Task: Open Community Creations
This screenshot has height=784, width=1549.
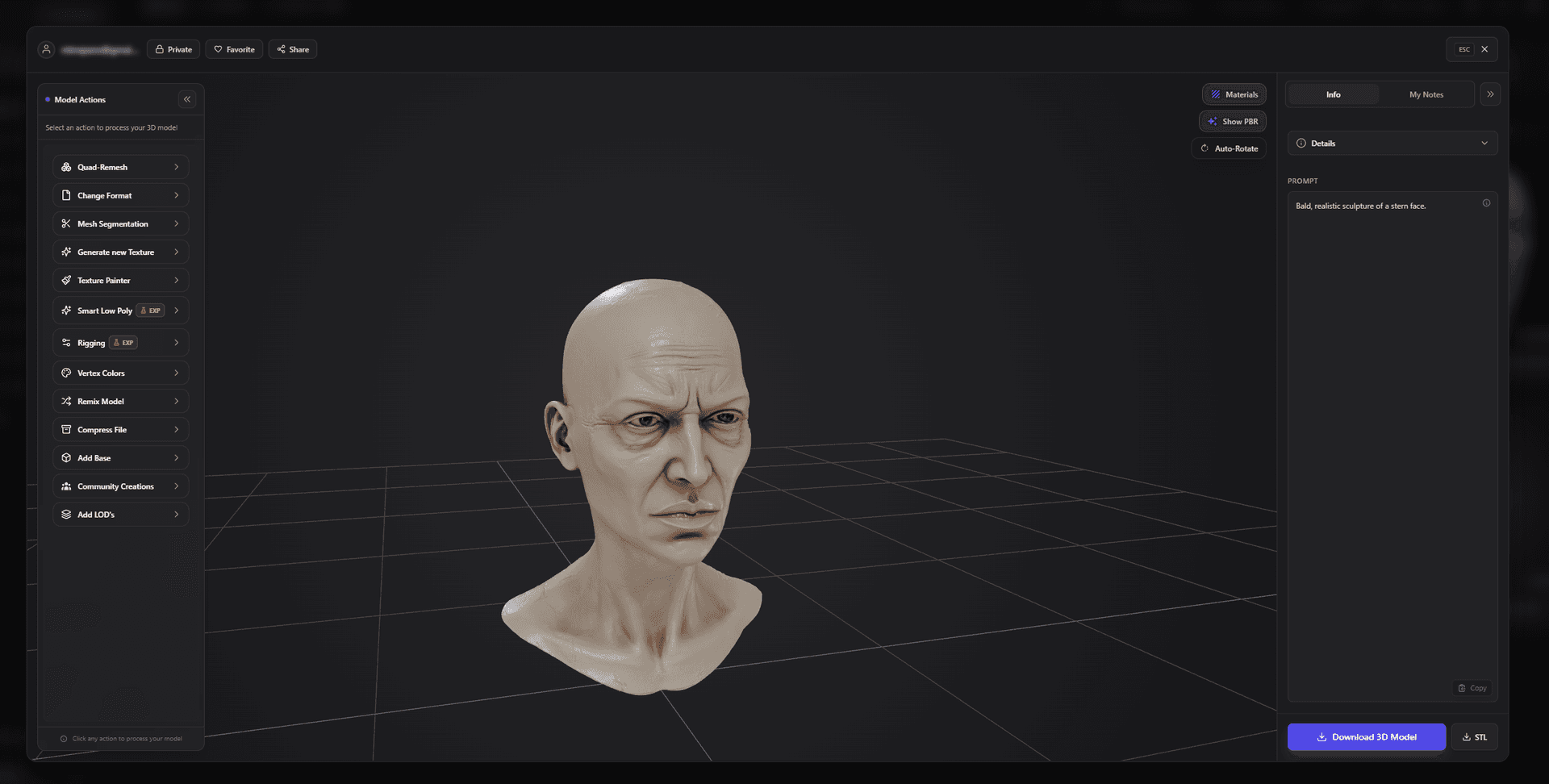Action: coord(119,486)
